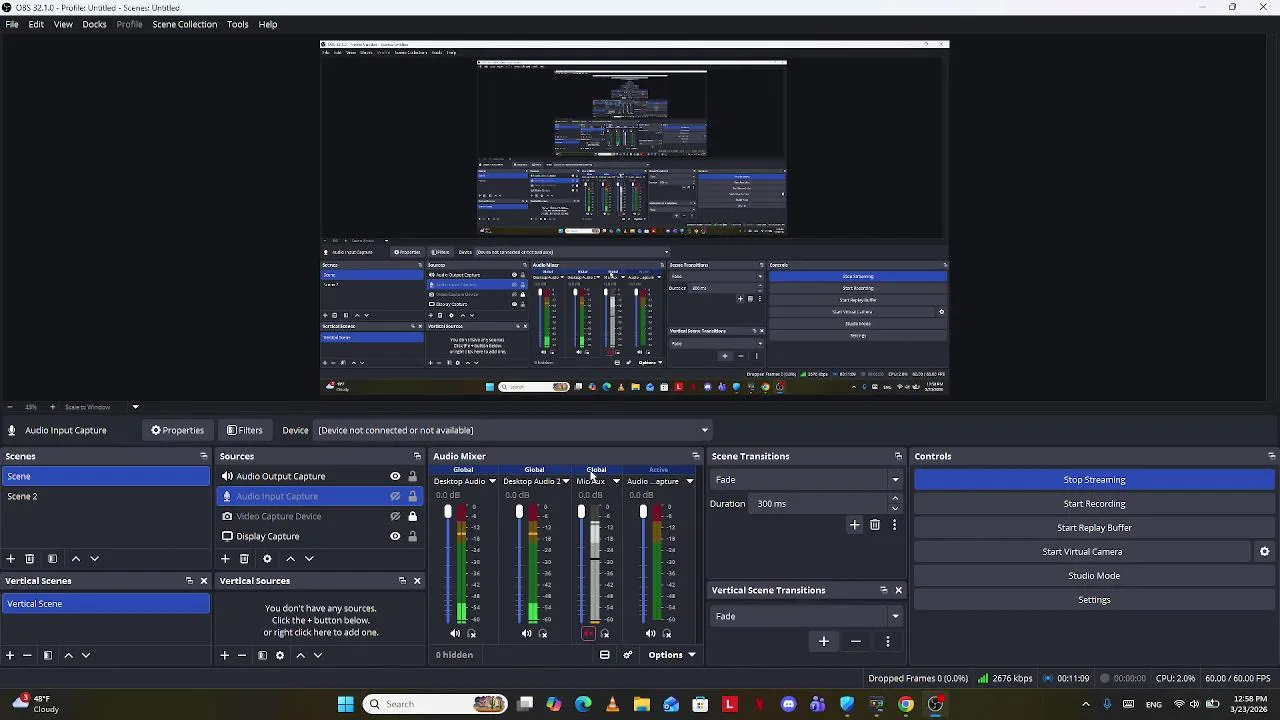Open preview scaling dropdown arrow
Screen dimensions: 1280x720
pyautogui.click(x=135, y=407)
